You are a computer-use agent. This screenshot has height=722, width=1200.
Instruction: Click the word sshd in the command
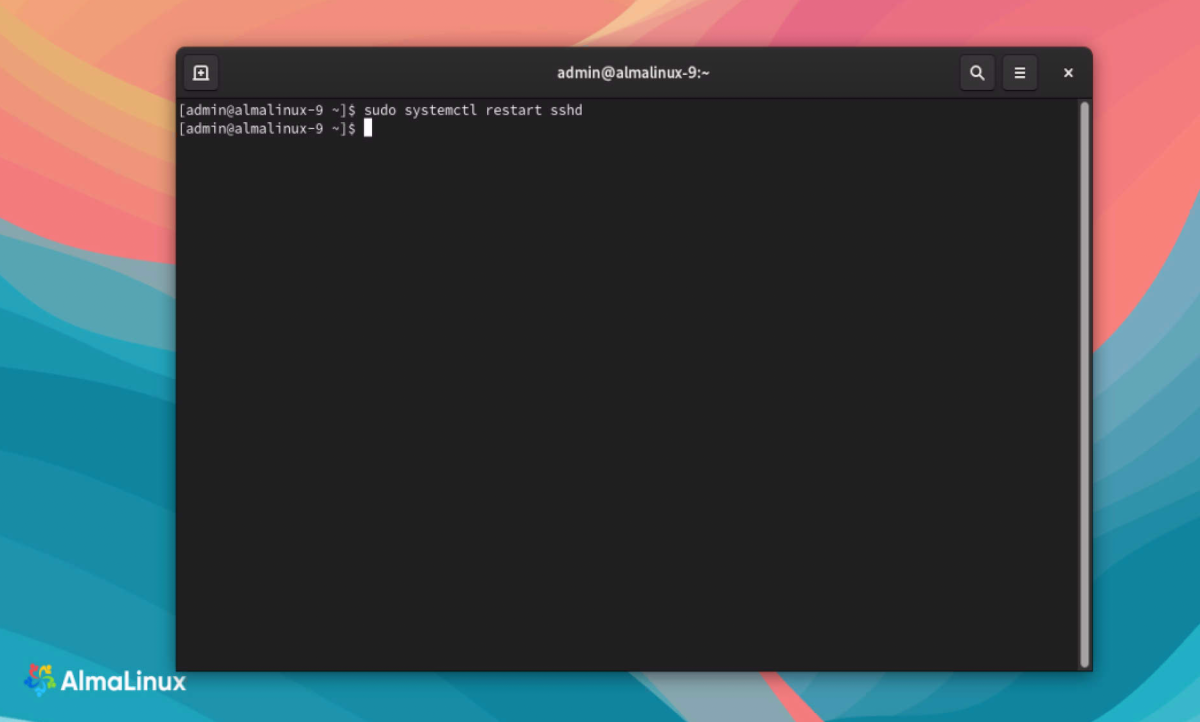[x=566, y=110]
